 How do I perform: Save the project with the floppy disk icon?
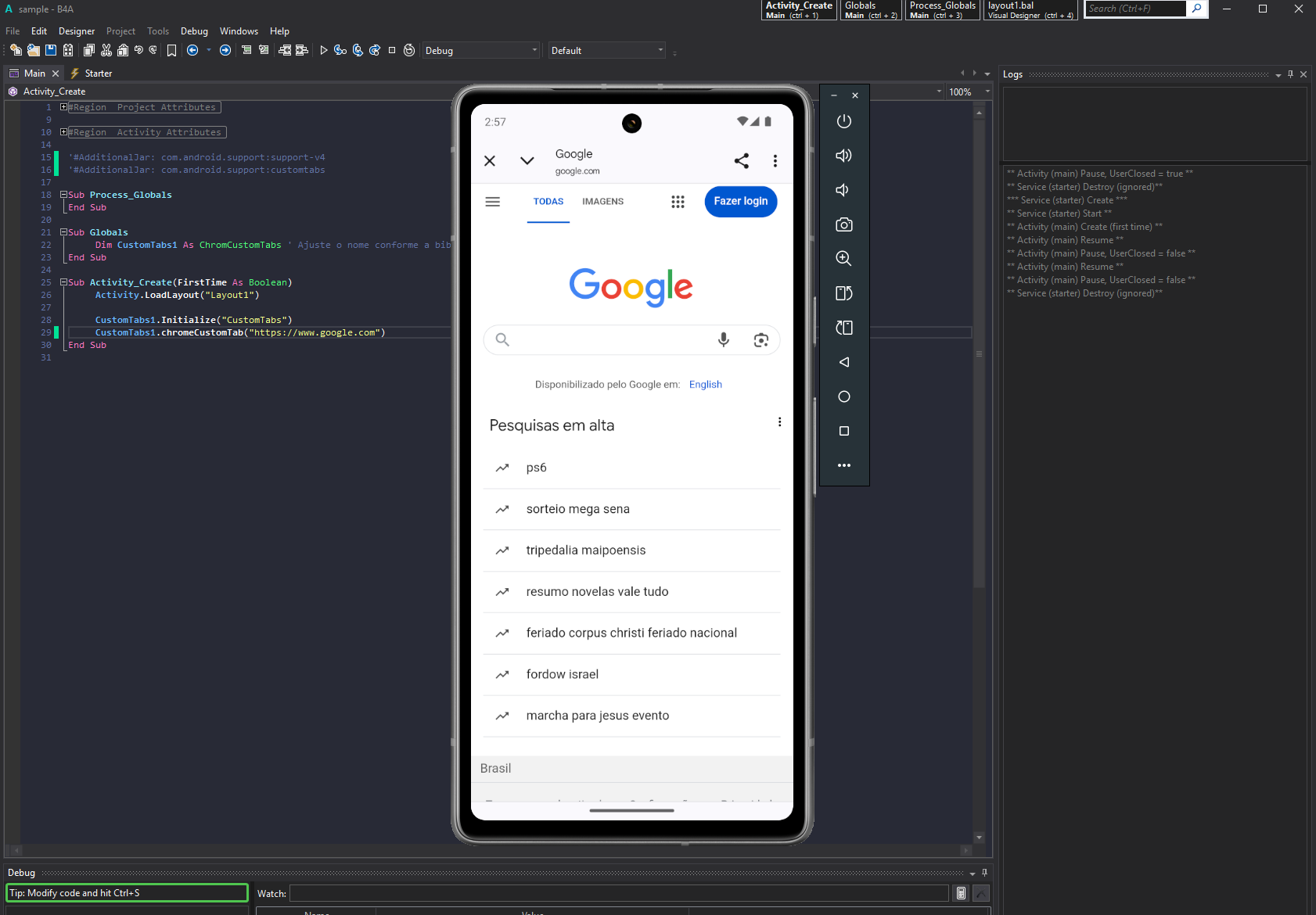click(x=51, y=50)
